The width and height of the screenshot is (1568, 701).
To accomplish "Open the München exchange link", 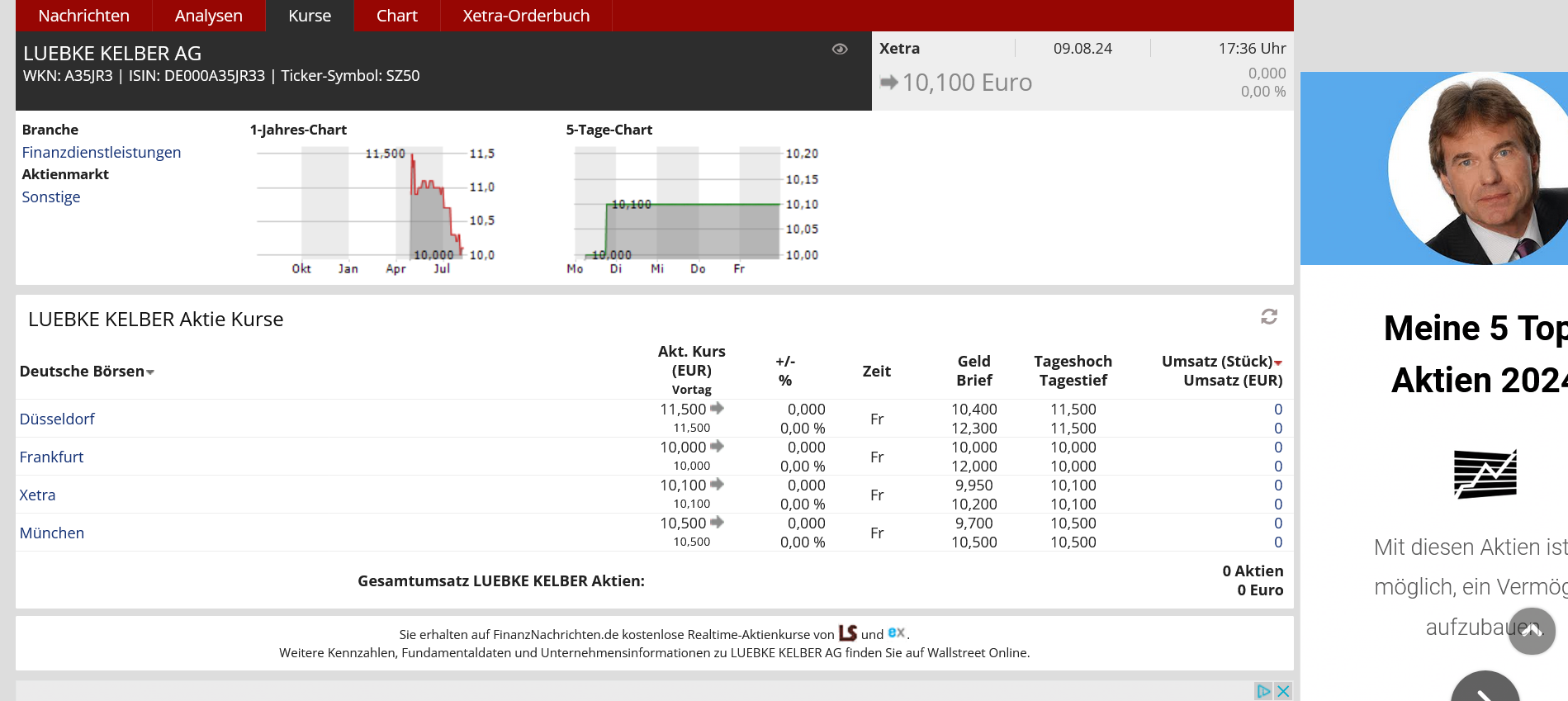I will pyautogui.click(x=51, y=533).
